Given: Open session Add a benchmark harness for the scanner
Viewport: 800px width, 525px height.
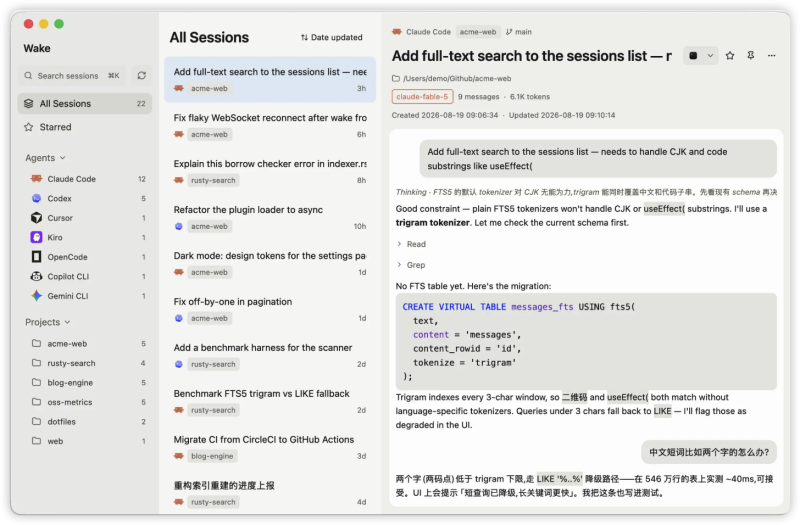Looking at the screenshot, I should pyautogui.click(x=270, y=355).
